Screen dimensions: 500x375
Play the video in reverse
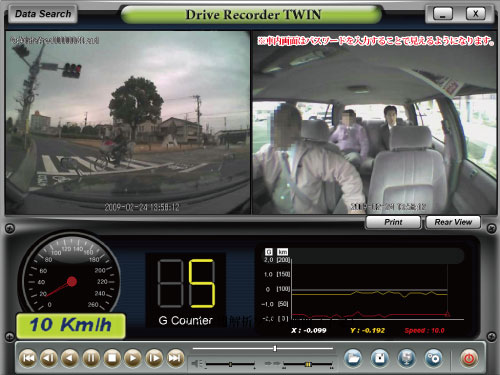[70, 358]
